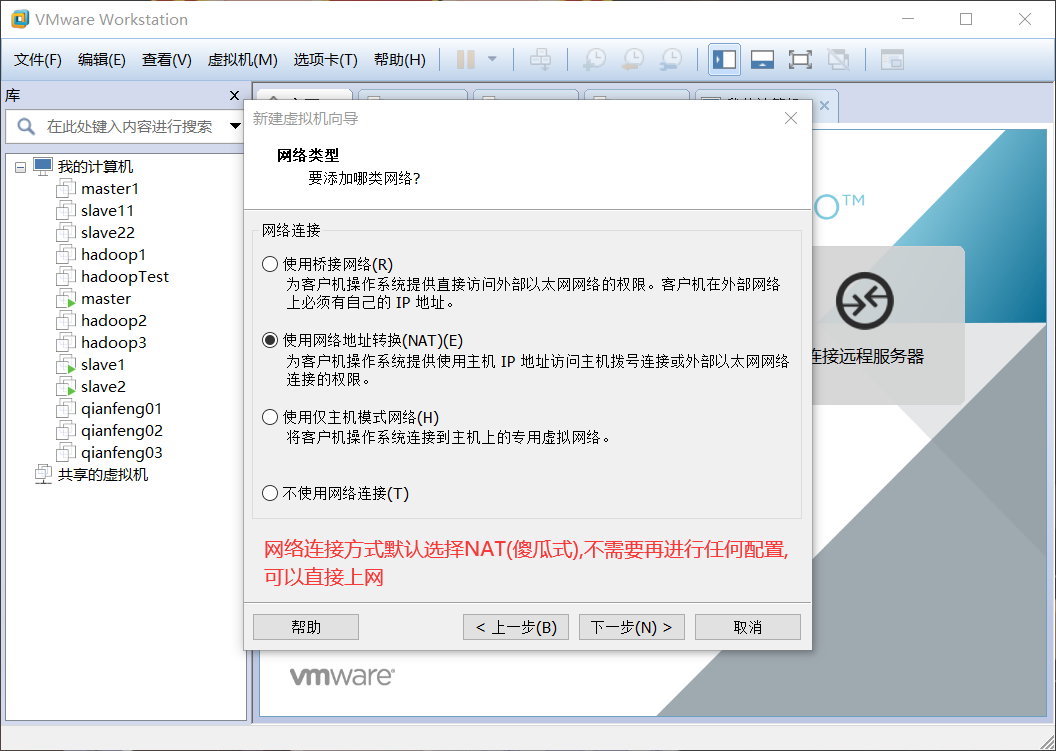
Task: Select hadoop3 in the library tree
Action: [x=114, y=343]
